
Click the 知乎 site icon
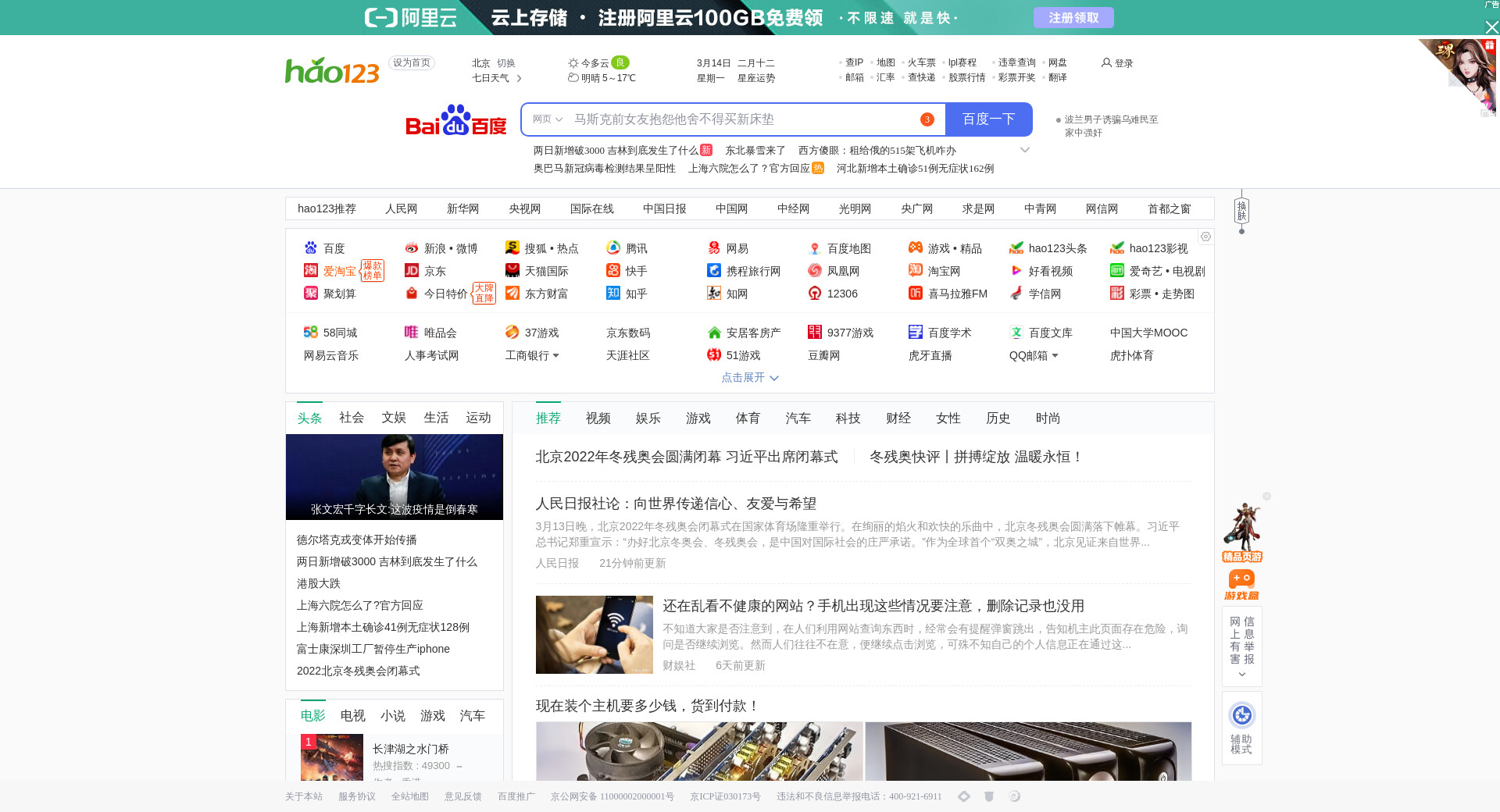click(x=613, y=294)
